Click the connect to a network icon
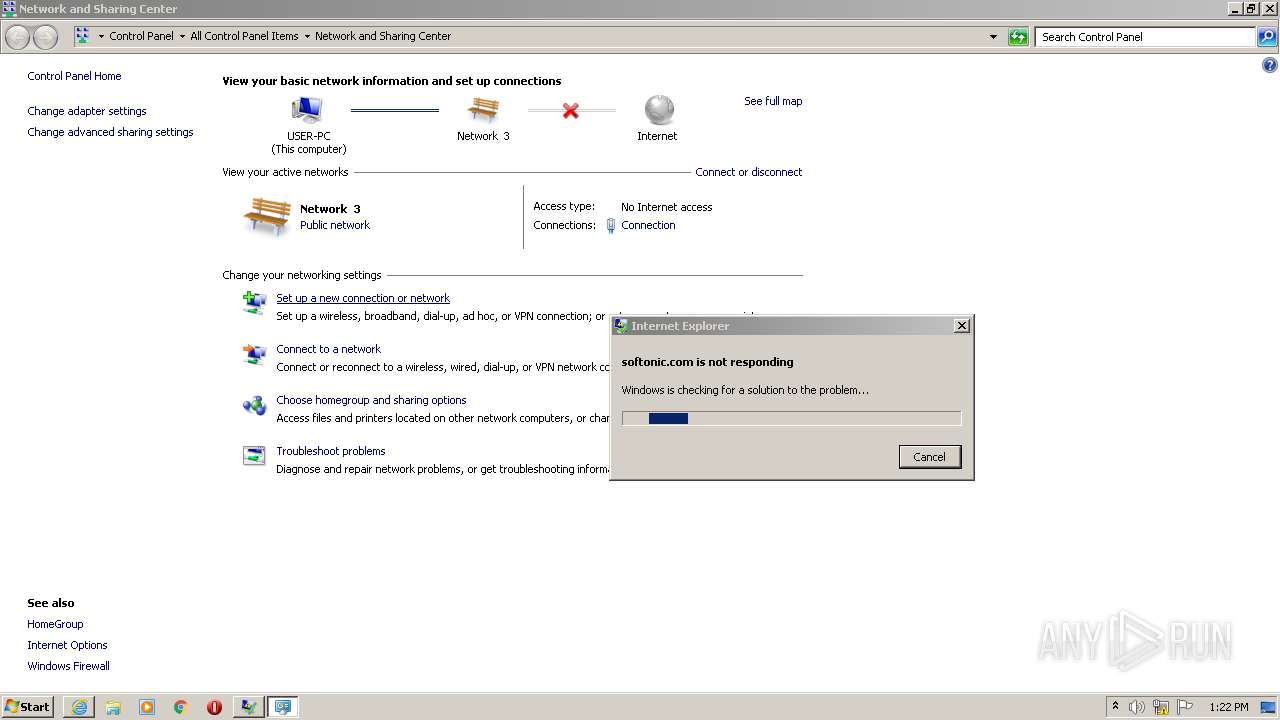This screenshot has width=1280, height=720. tap(254, 354)
